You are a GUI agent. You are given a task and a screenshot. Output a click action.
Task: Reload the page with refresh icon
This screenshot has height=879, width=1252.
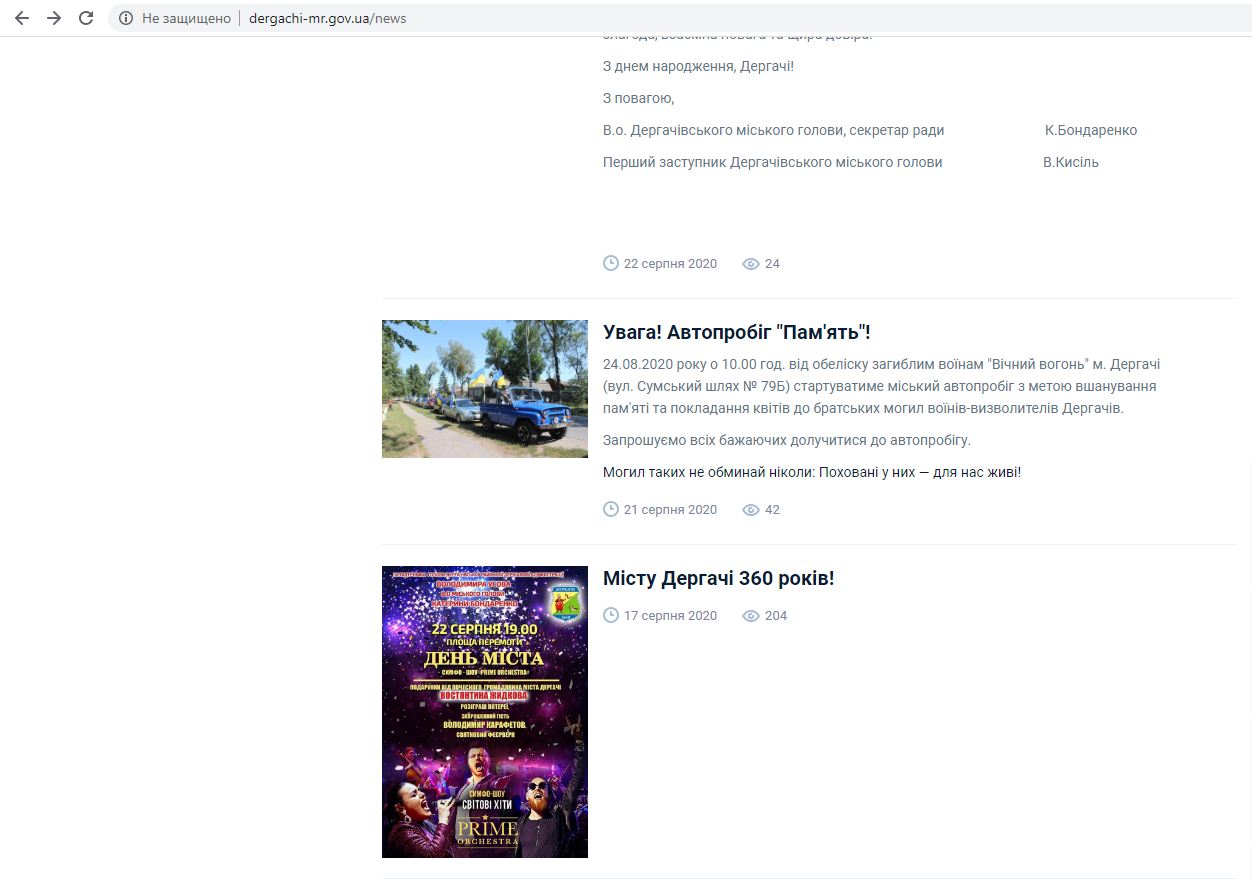(x=86, y=18)
